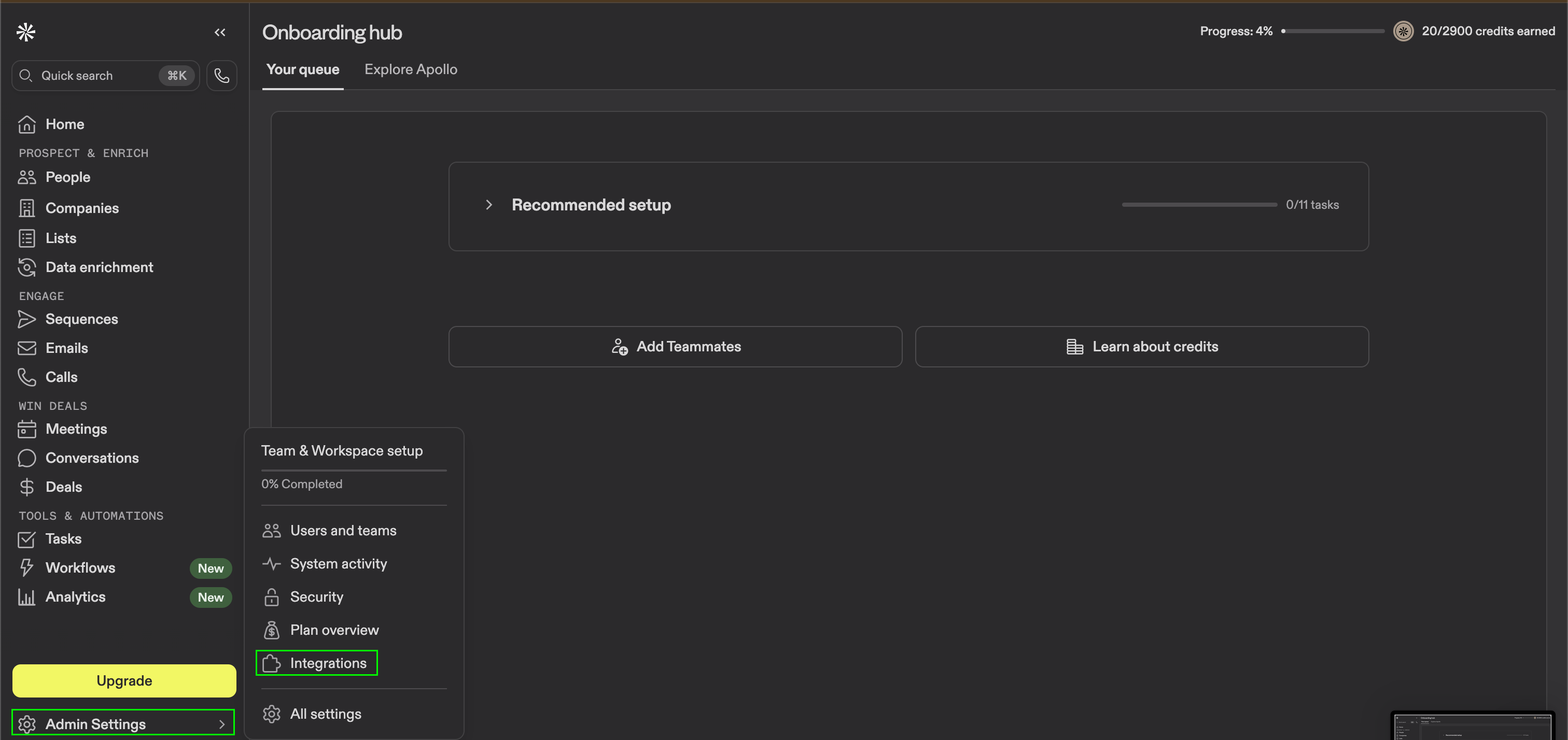
Task: Open Security settings in popup menu
Action: click(316, 597)
